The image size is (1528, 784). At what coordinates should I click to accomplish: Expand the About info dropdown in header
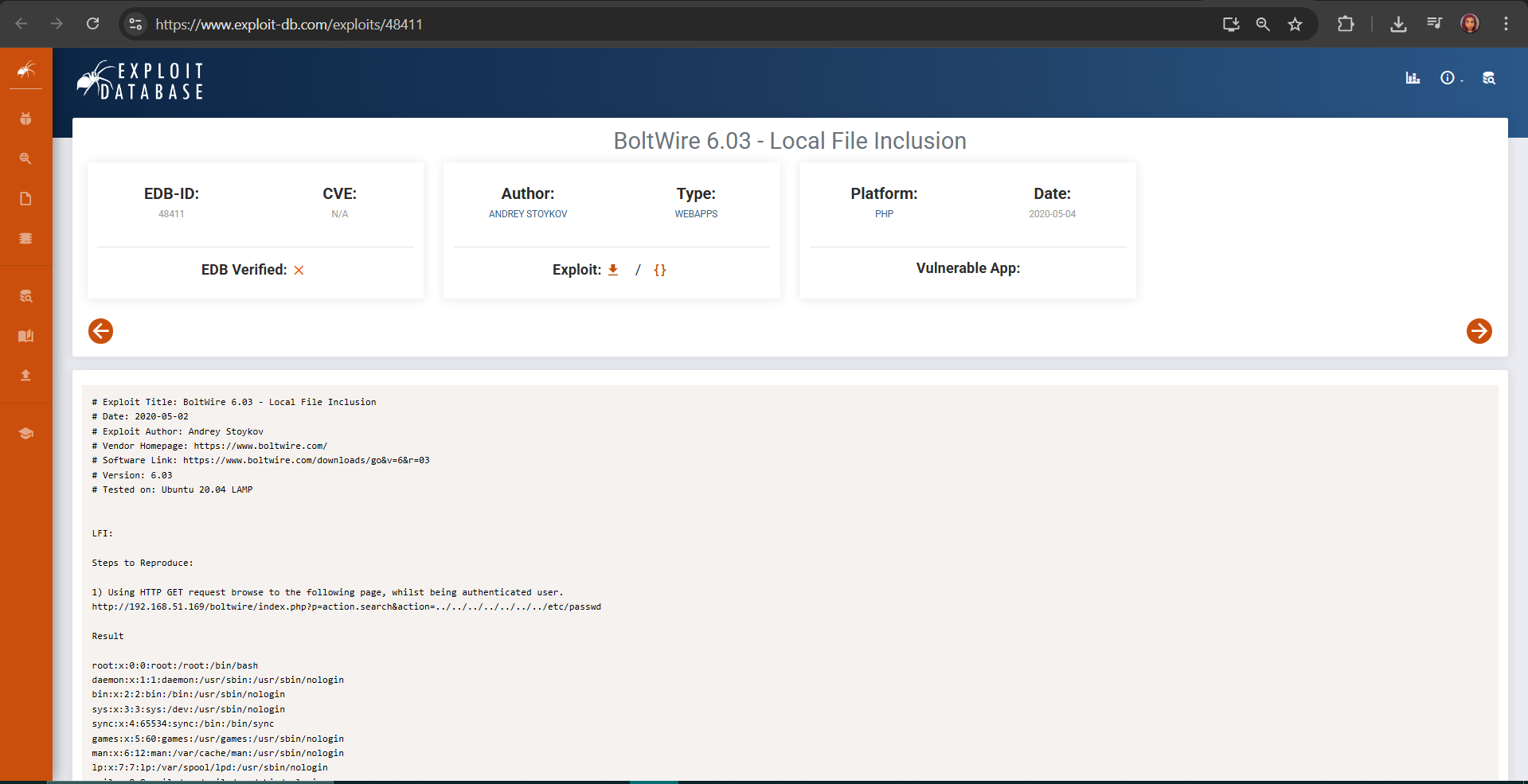[1449, 78]
